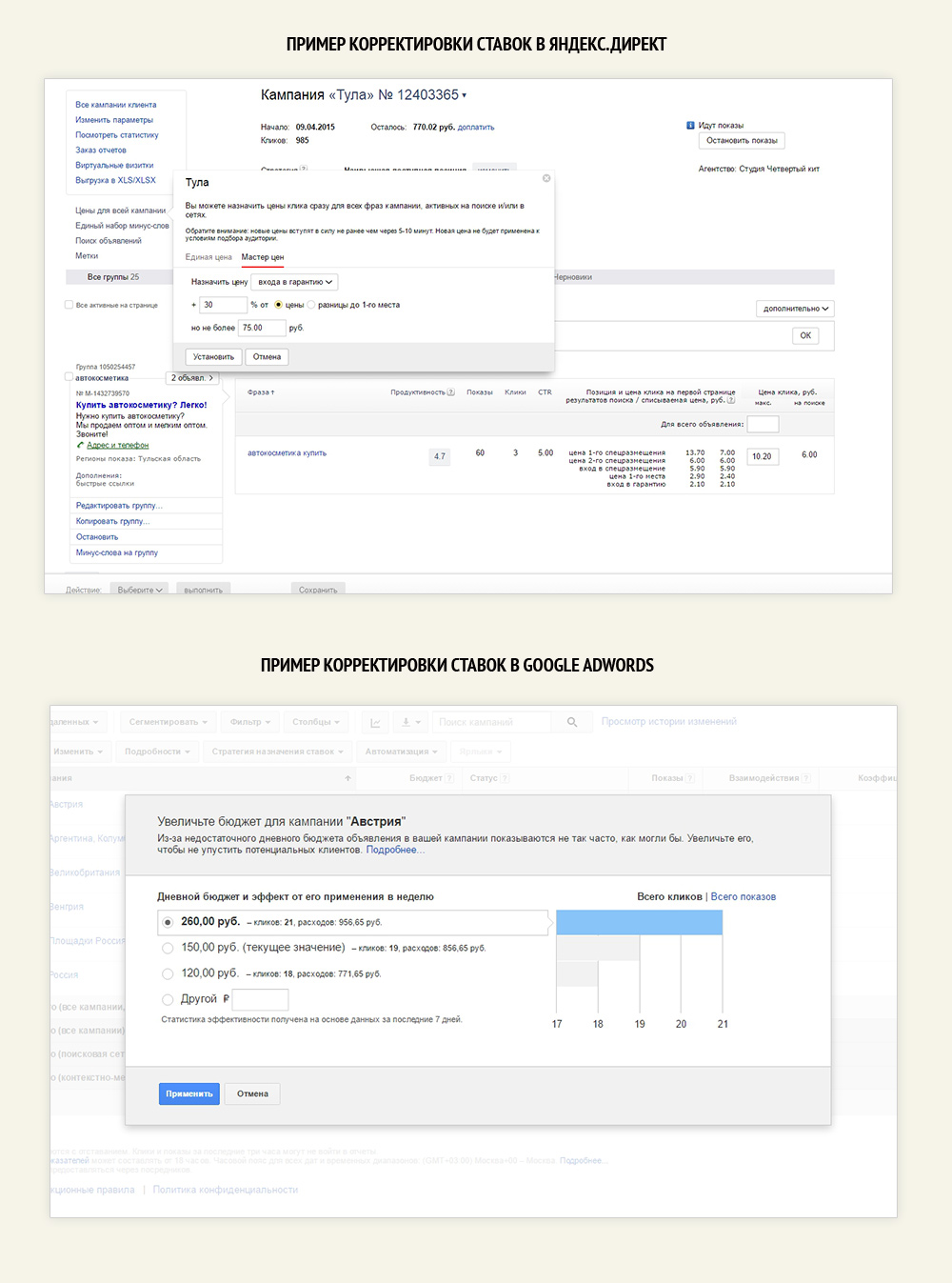Expand the 2 объявл. ads toggle

tap(192, 378)
